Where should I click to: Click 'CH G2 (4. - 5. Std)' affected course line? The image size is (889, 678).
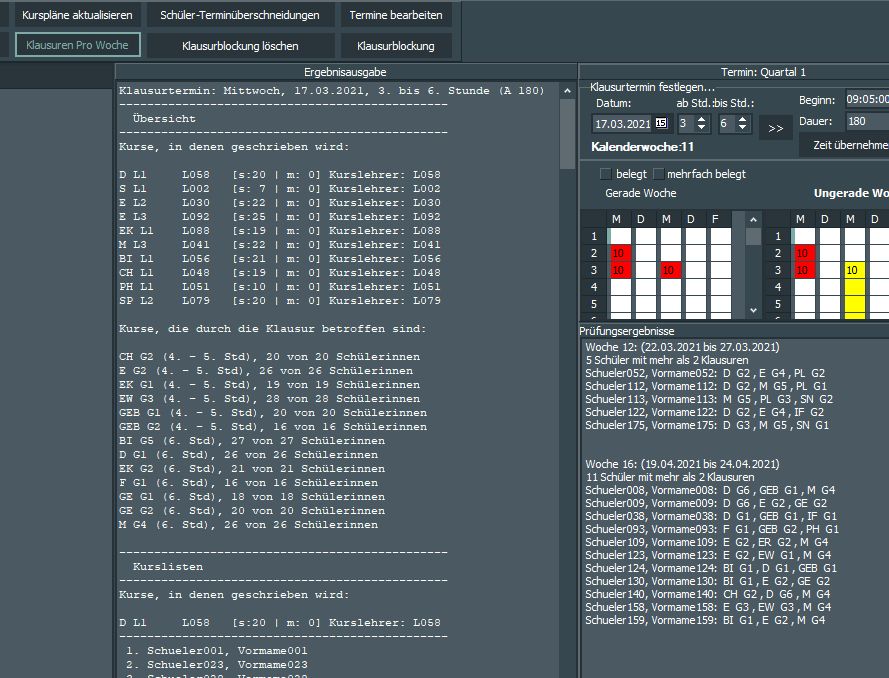269,357
